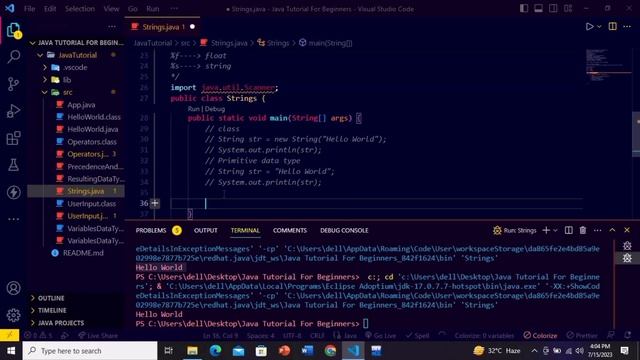Switch to the Output tab
The image size is (640, 360).
coord(206,231)
